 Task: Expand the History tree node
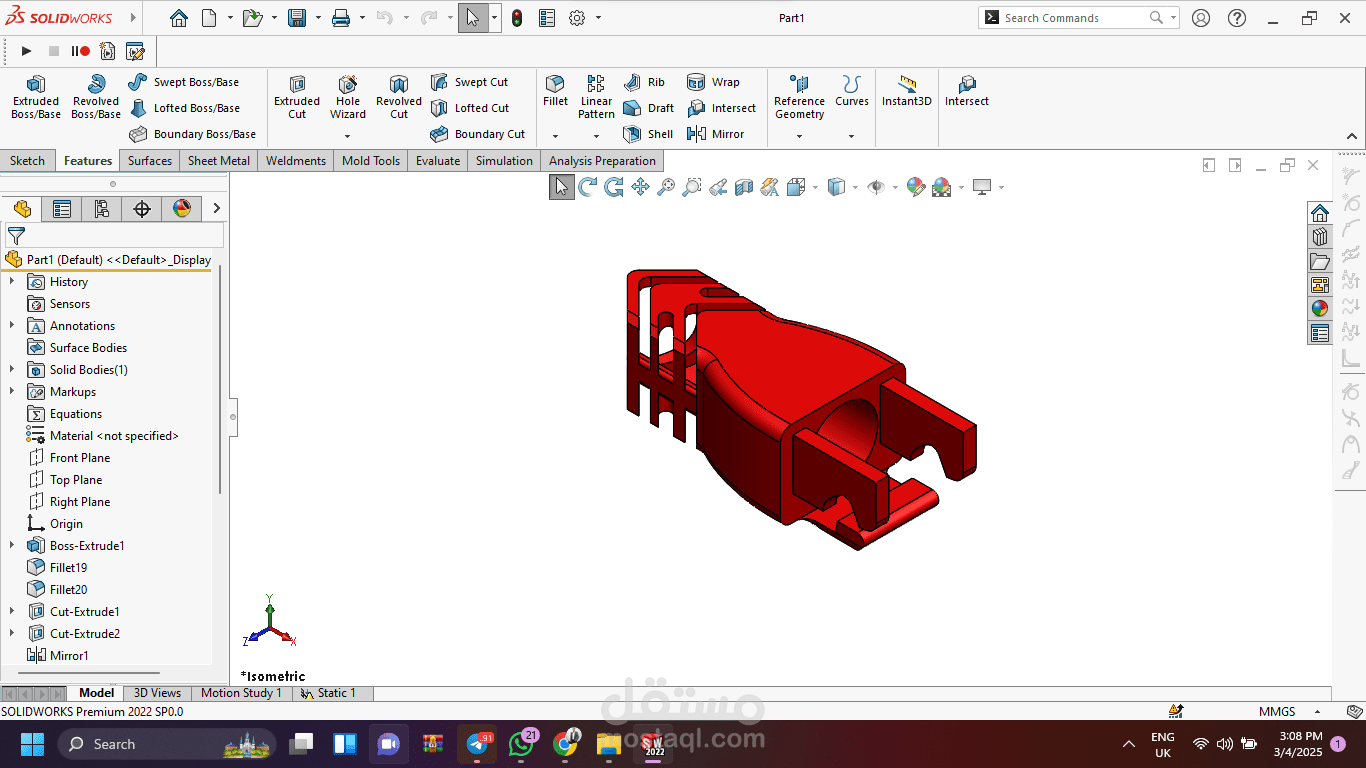coord(12,282)
